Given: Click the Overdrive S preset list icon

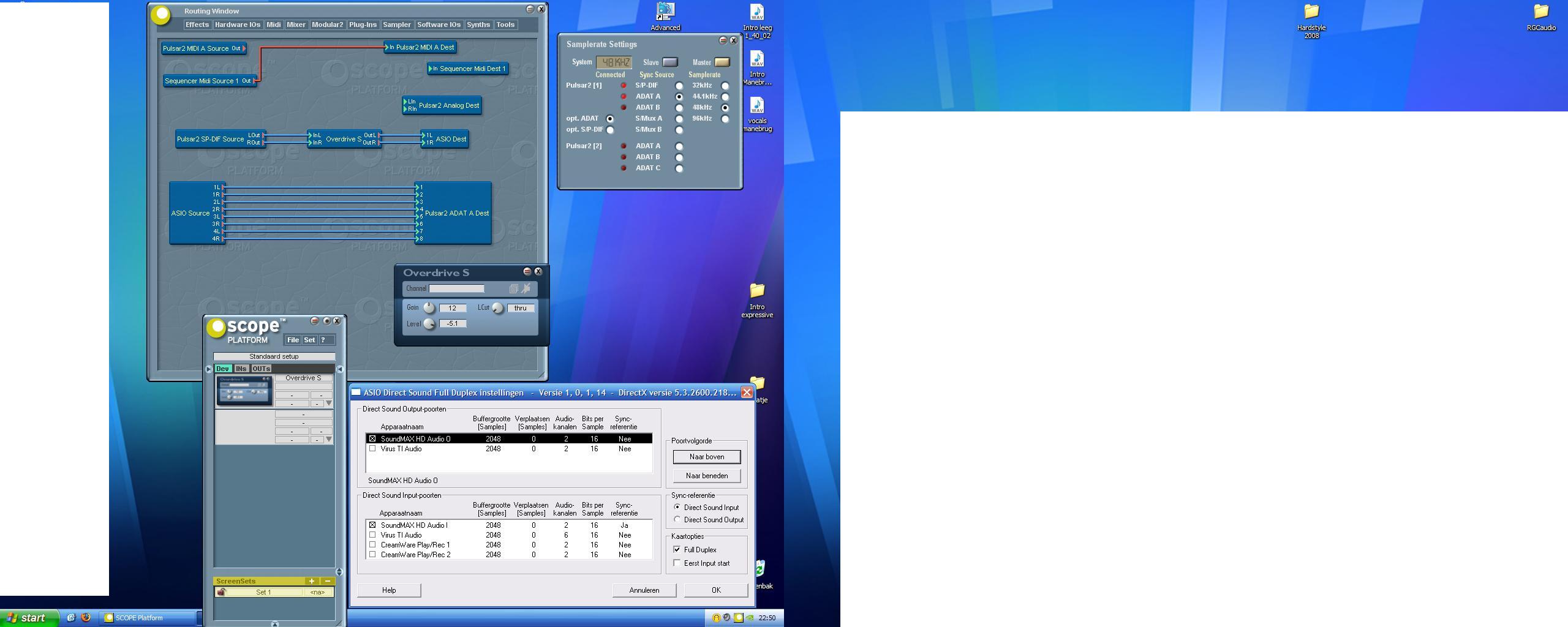Looking at the screenshot, I should coord(513,288).
